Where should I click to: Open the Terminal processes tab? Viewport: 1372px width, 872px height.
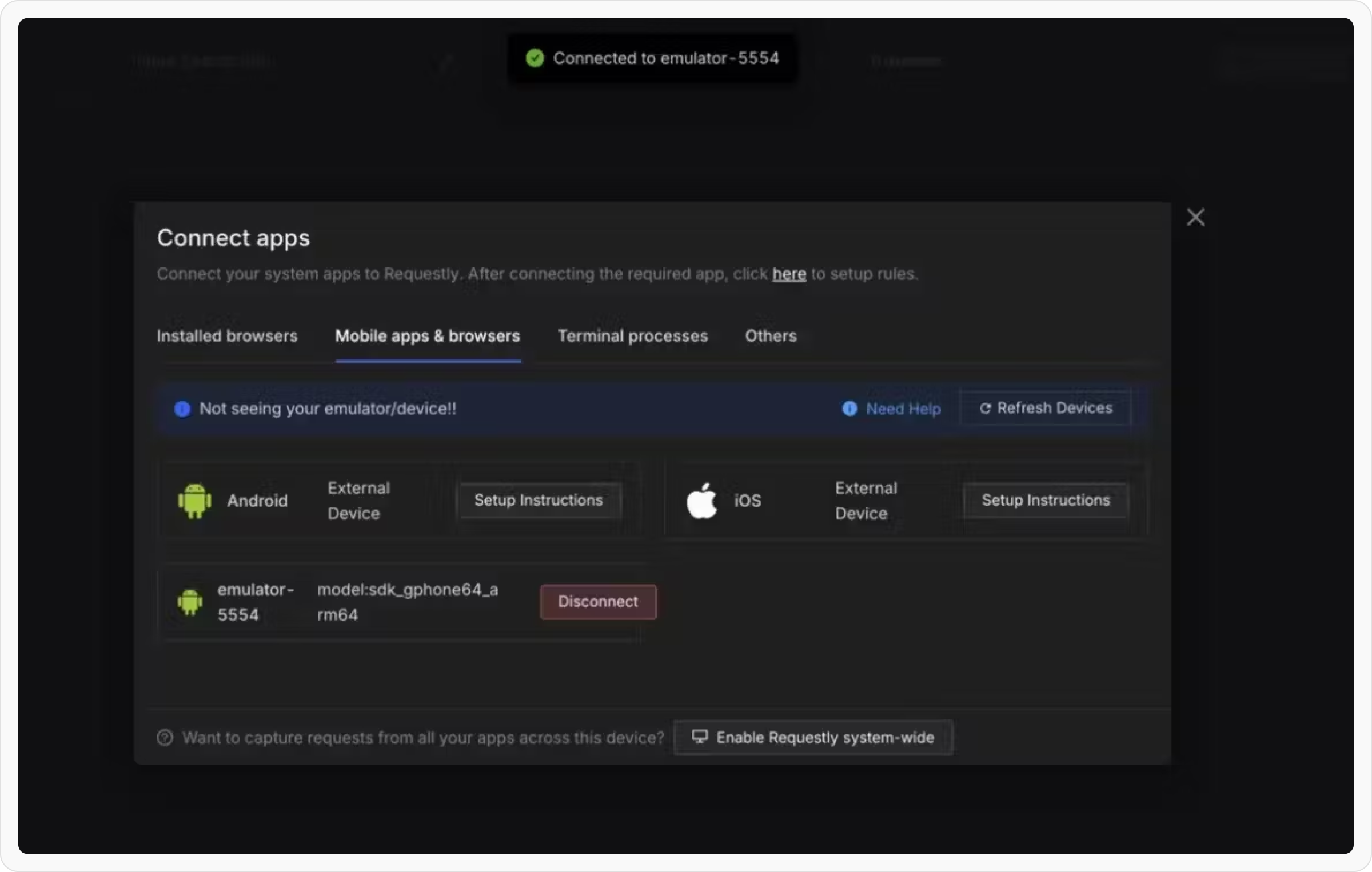click(x=632, y=336)
